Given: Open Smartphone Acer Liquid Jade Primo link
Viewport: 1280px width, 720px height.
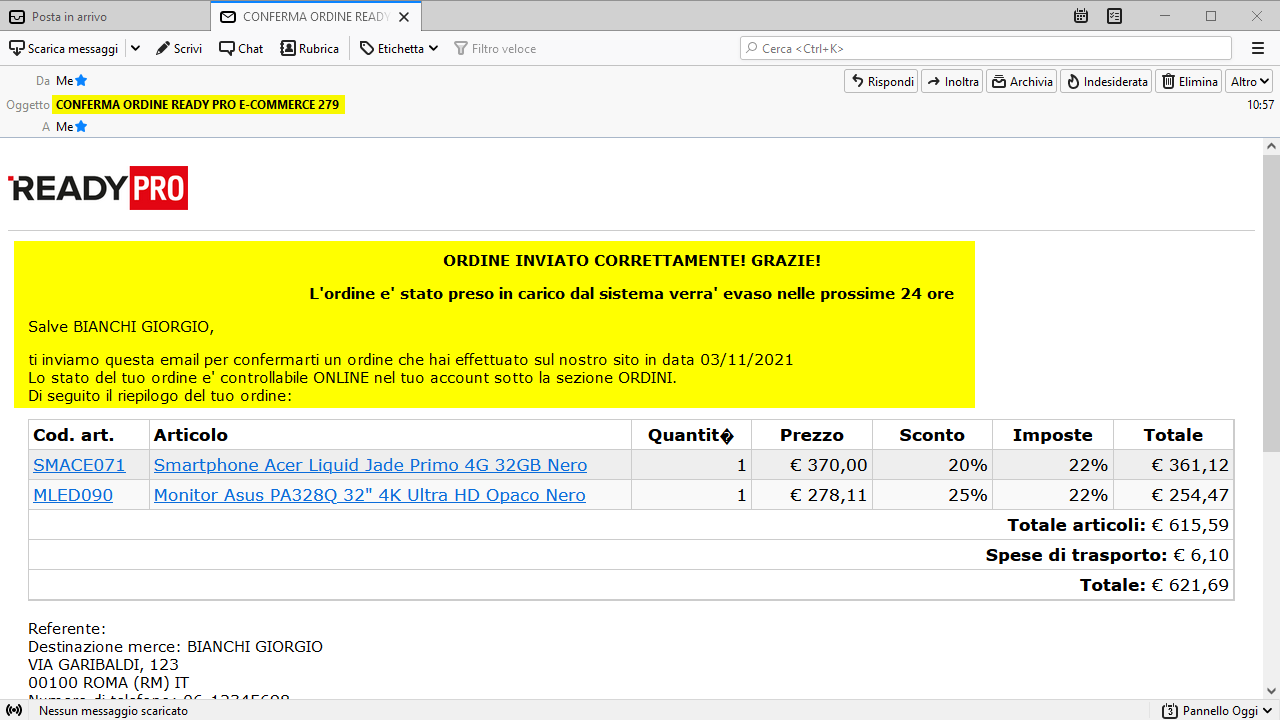Looking at the screenshot, I should [x=370, y=465].
